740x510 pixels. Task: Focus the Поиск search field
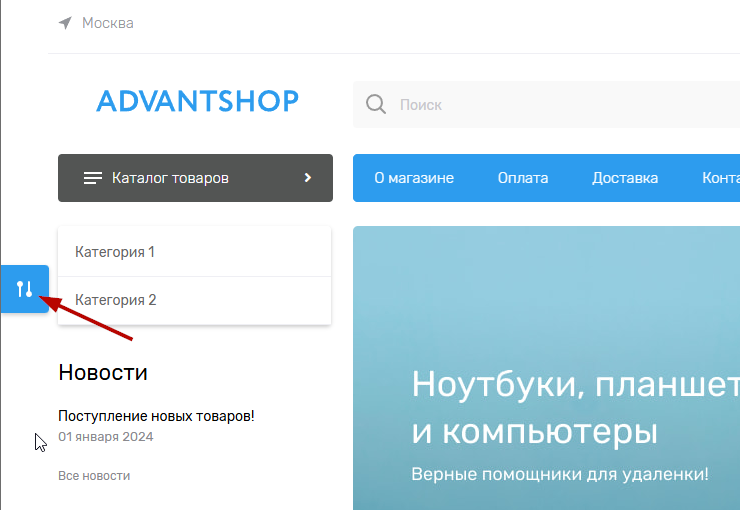(x=560, y=104)
